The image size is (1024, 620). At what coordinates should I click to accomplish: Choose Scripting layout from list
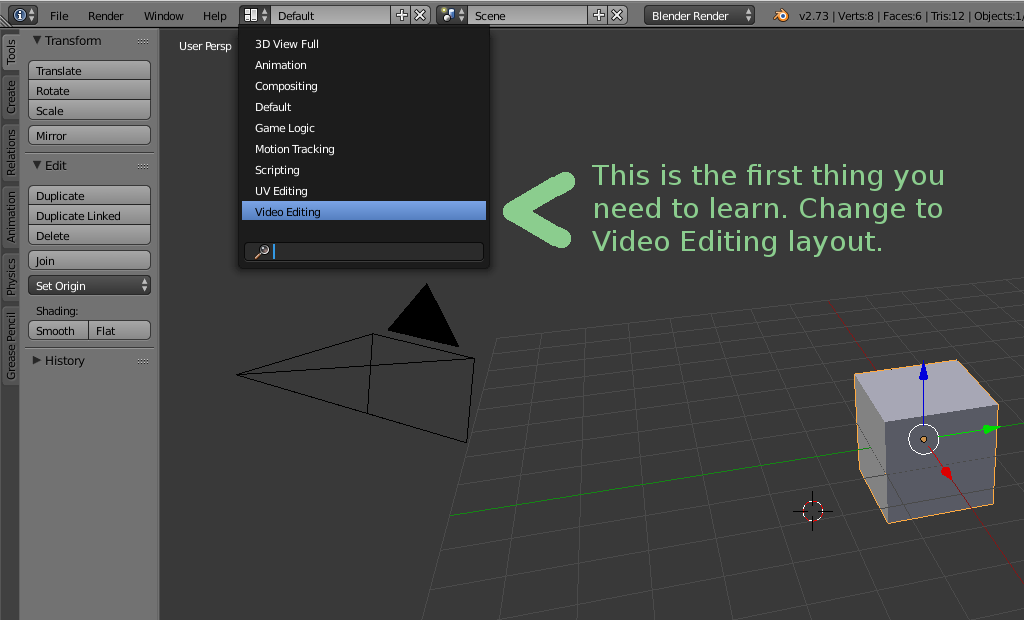364,170
